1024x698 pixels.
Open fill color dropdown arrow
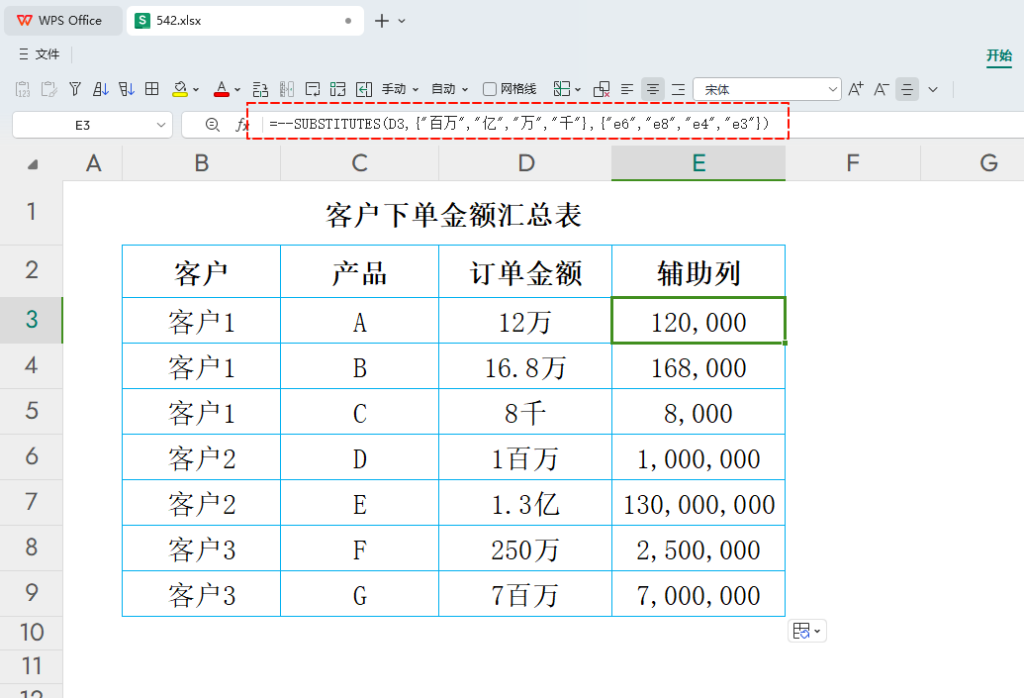[196, 89]
